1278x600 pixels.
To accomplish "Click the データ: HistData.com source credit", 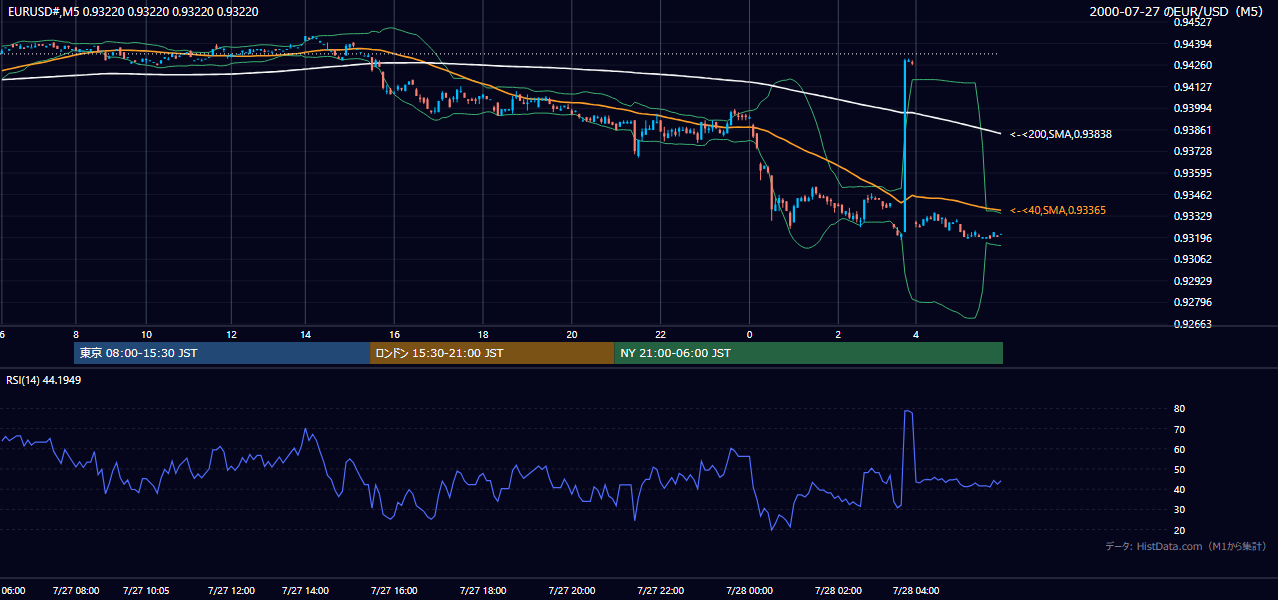I will click(x=1185, y=546).
